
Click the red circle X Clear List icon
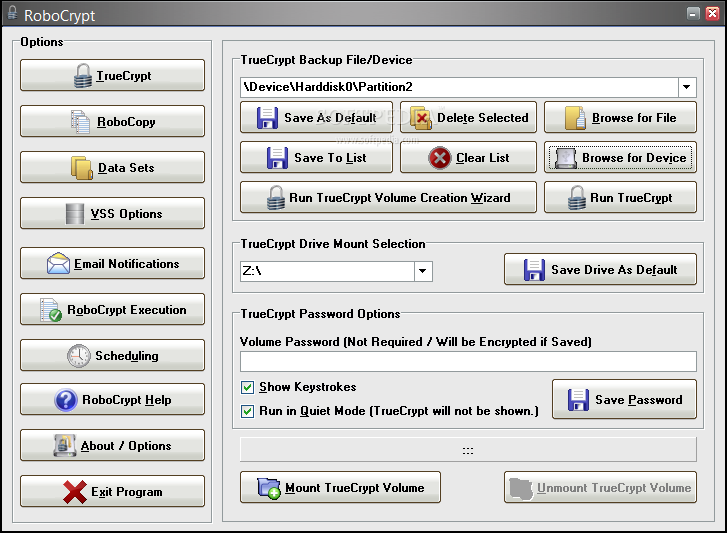[x=440, y=158]
